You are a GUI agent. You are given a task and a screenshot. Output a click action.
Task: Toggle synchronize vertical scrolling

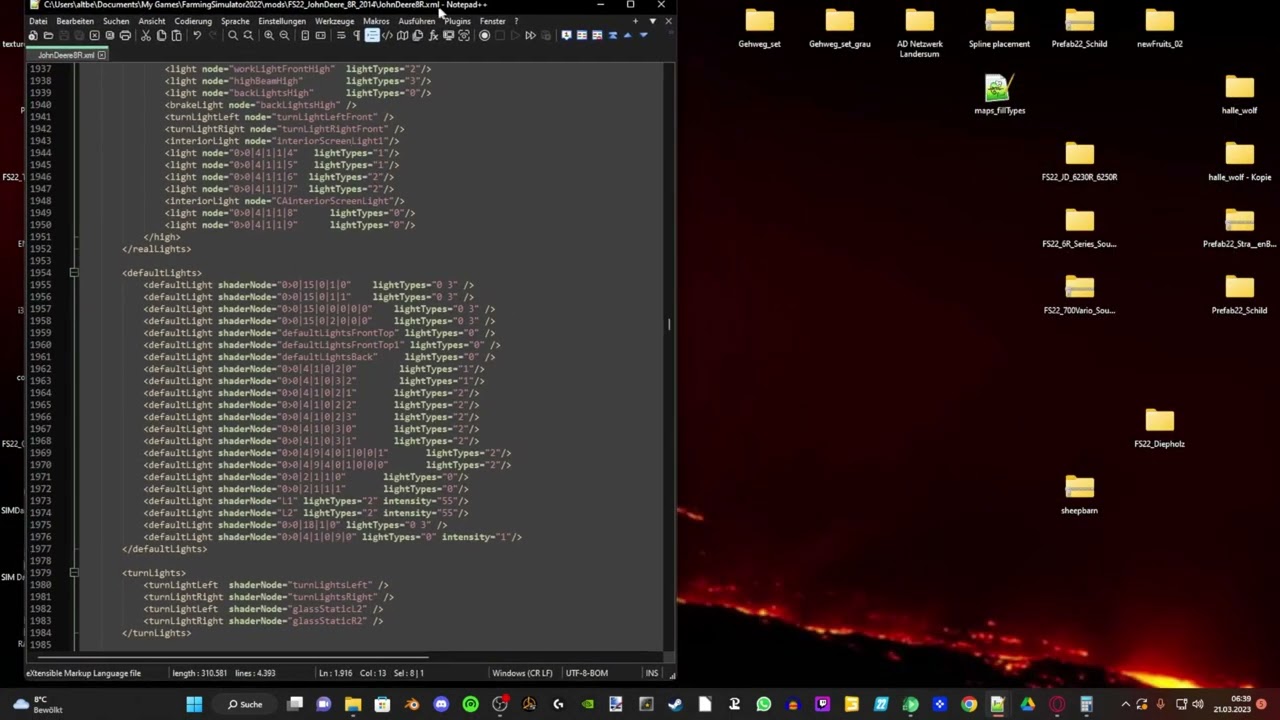coord(305,36)
